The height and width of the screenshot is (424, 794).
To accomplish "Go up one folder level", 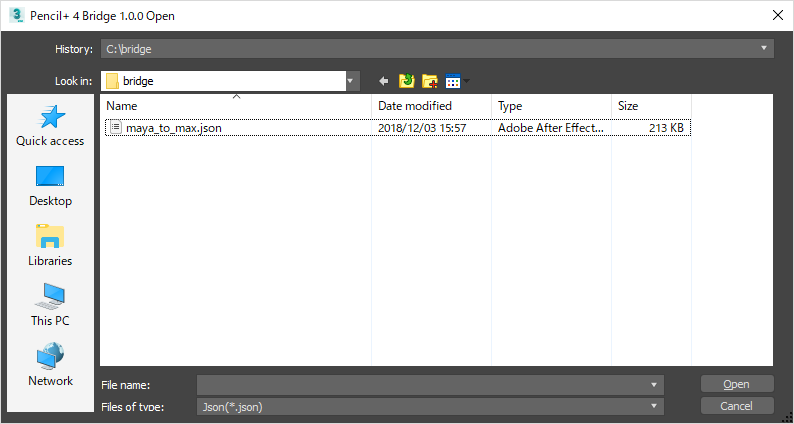I will coord(407,81).
